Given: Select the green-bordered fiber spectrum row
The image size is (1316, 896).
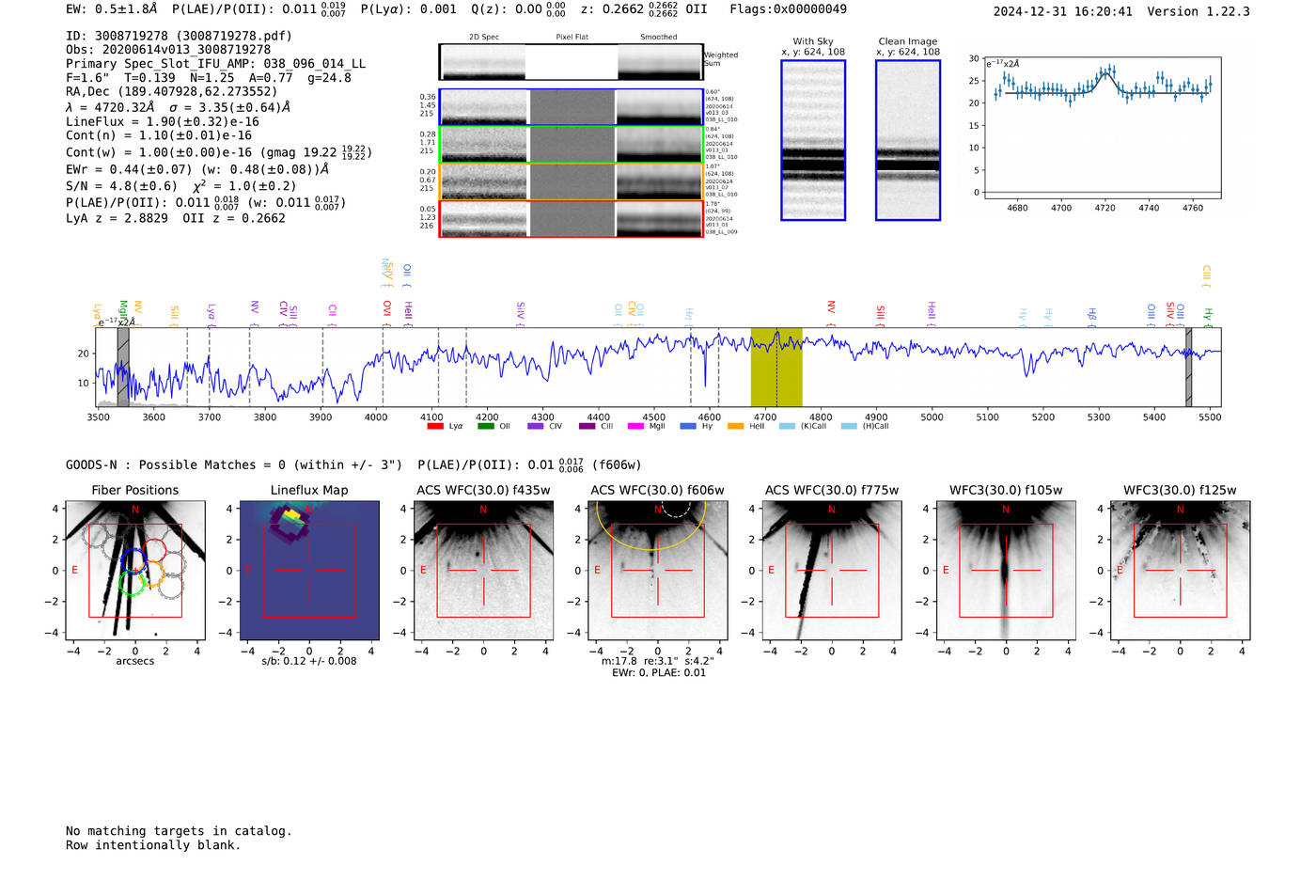Looking at the screenshot, I should (571, 145).
